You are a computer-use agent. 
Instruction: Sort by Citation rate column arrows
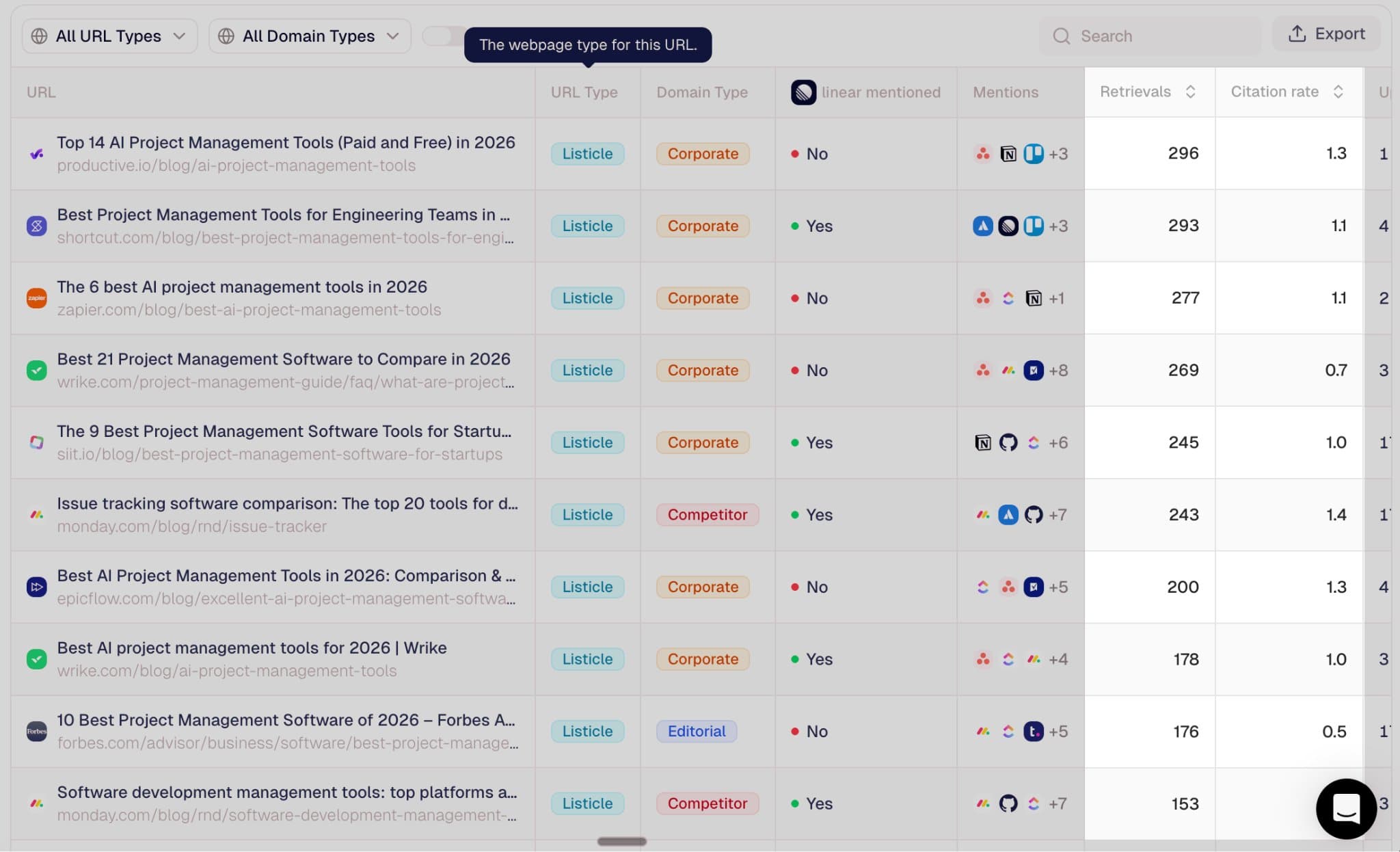(x=1338, y=92)
